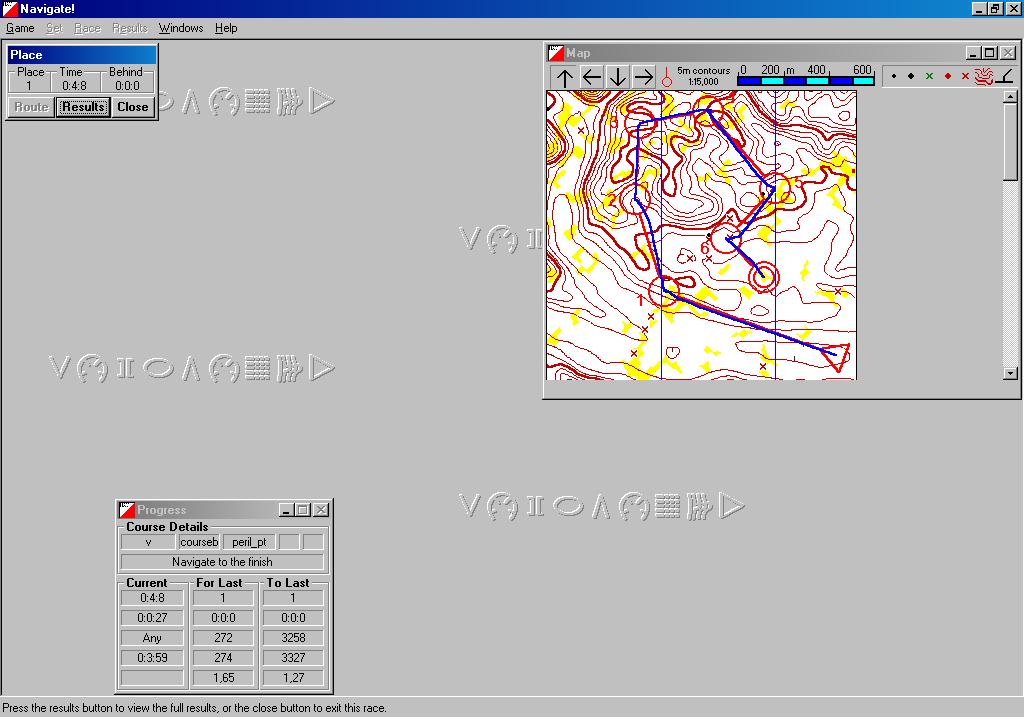The image size is (1024, 718).
Task: Click the Map window scrollbar down arrow
Action: 1010,373
